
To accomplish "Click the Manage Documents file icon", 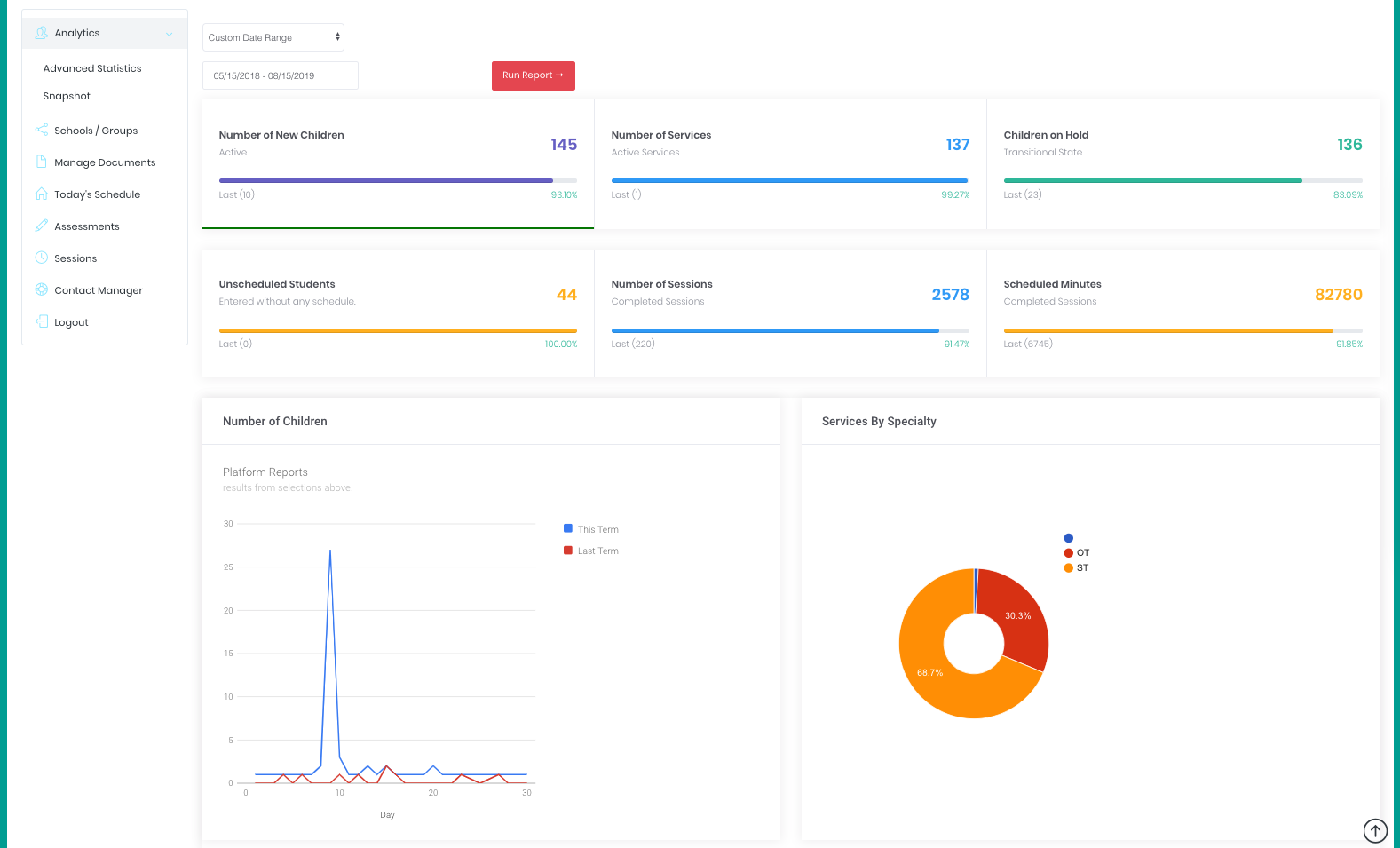I will 41,162.
